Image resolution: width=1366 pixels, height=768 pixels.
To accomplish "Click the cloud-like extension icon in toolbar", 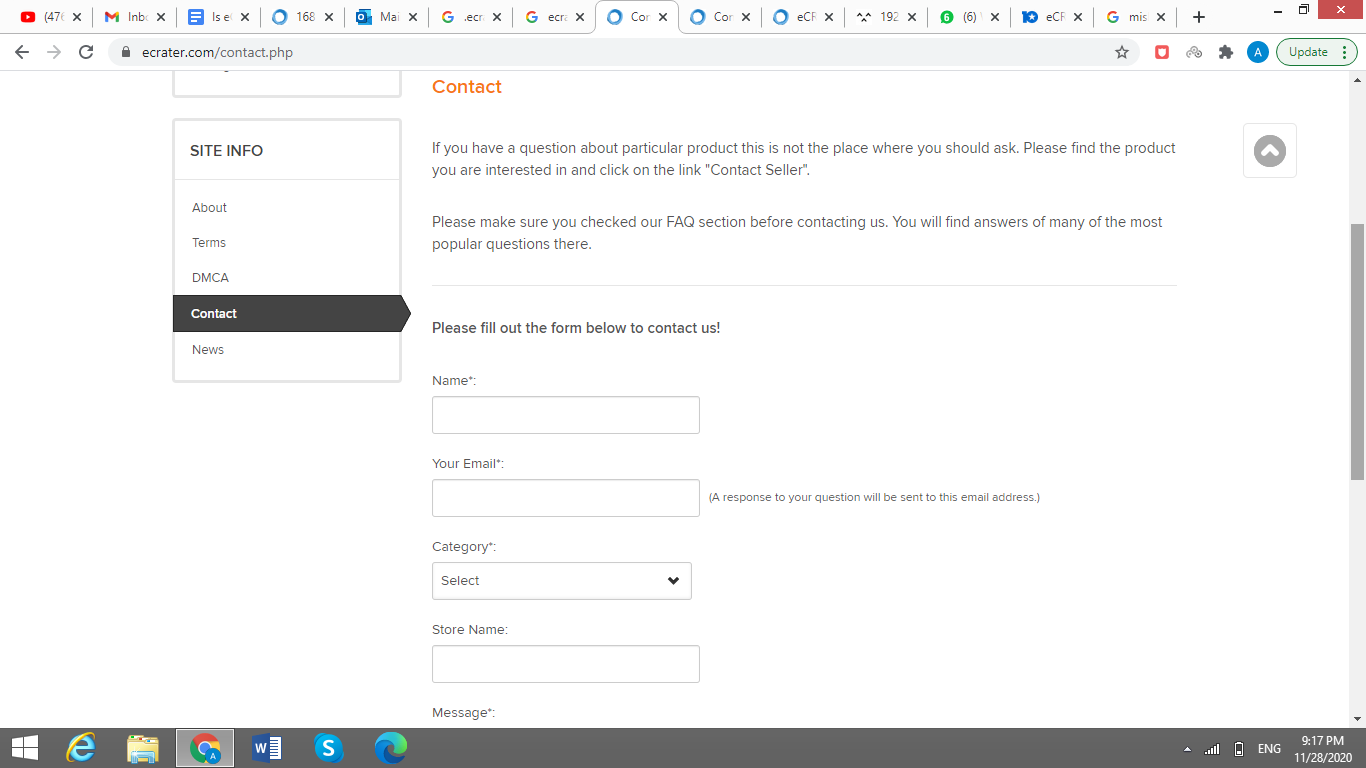I will tap(1194, 52).
